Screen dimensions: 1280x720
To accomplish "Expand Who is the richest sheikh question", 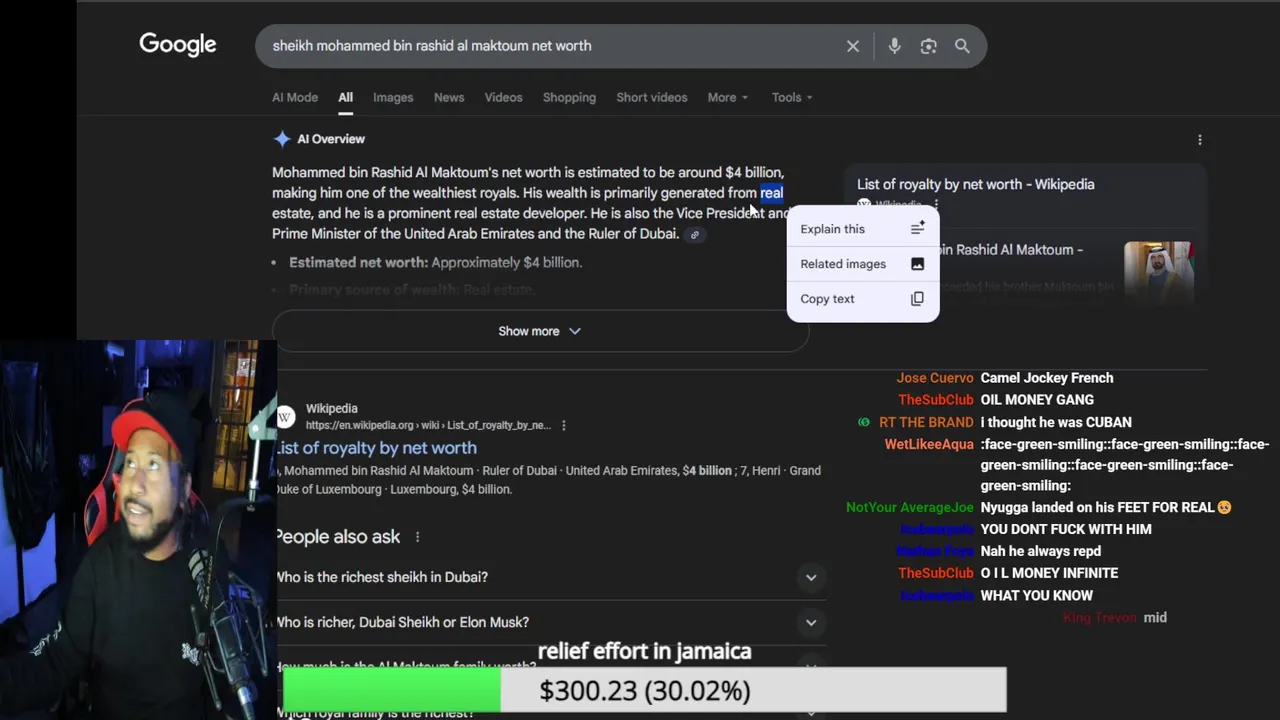I will click(x=548, y=577).
